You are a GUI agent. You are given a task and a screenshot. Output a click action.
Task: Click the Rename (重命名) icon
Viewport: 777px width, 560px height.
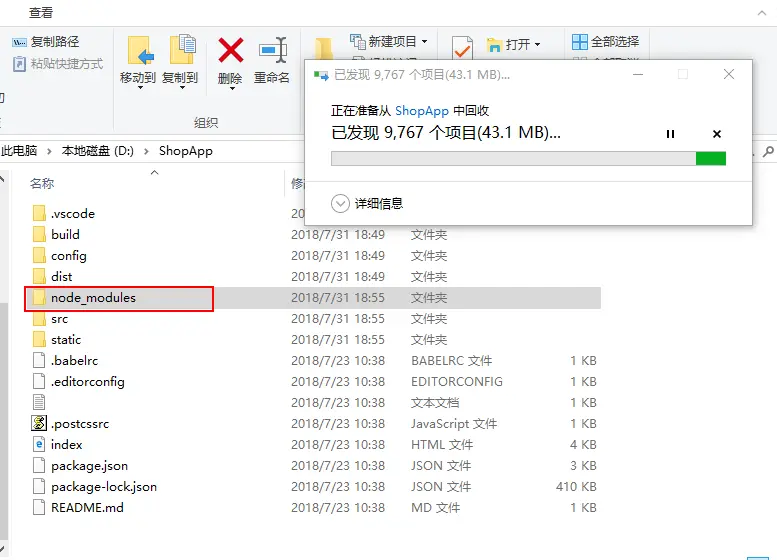tap(273, 50)
